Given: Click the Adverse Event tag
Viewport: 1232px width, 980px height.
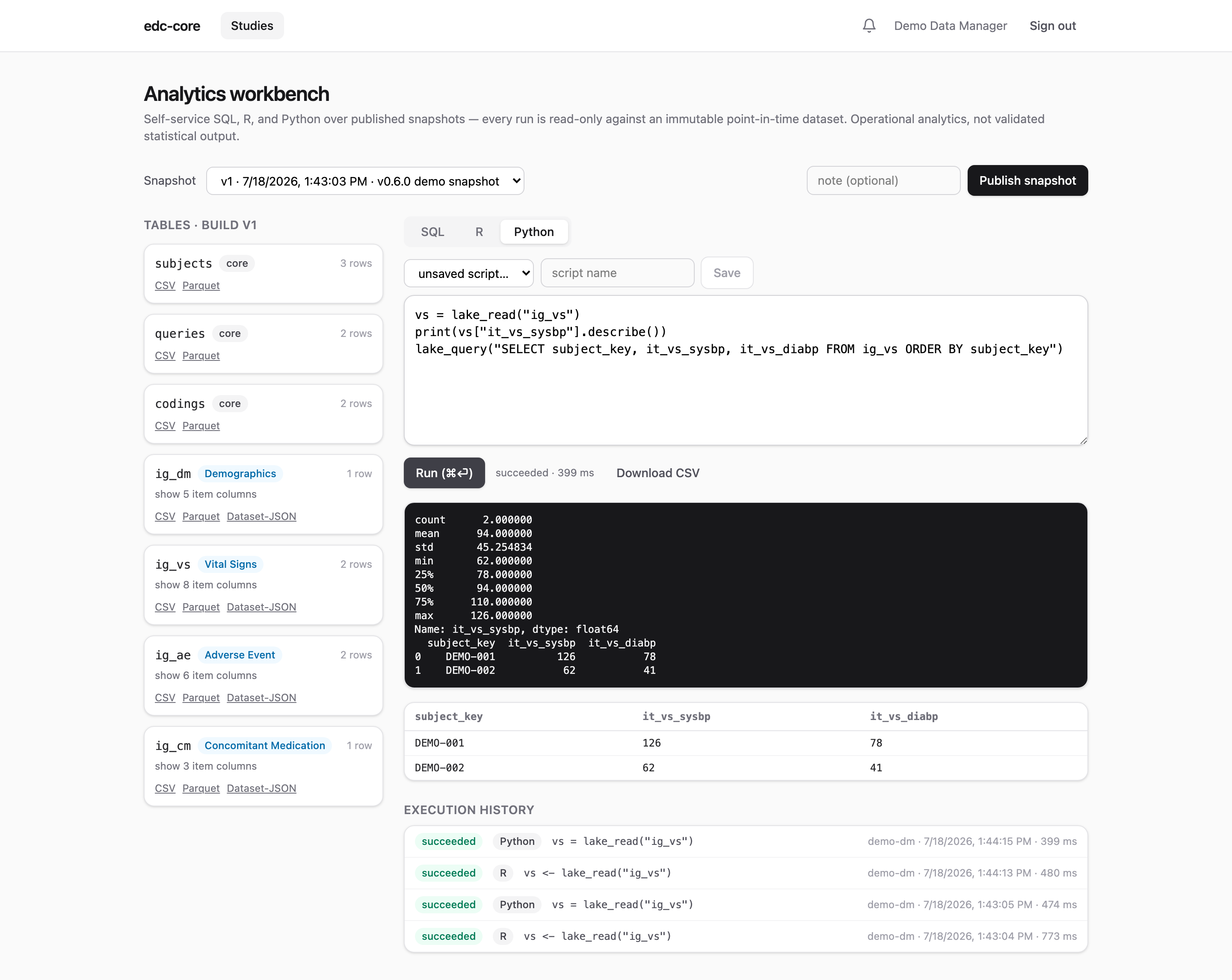Looking at the screenshot, I should 240,655.
